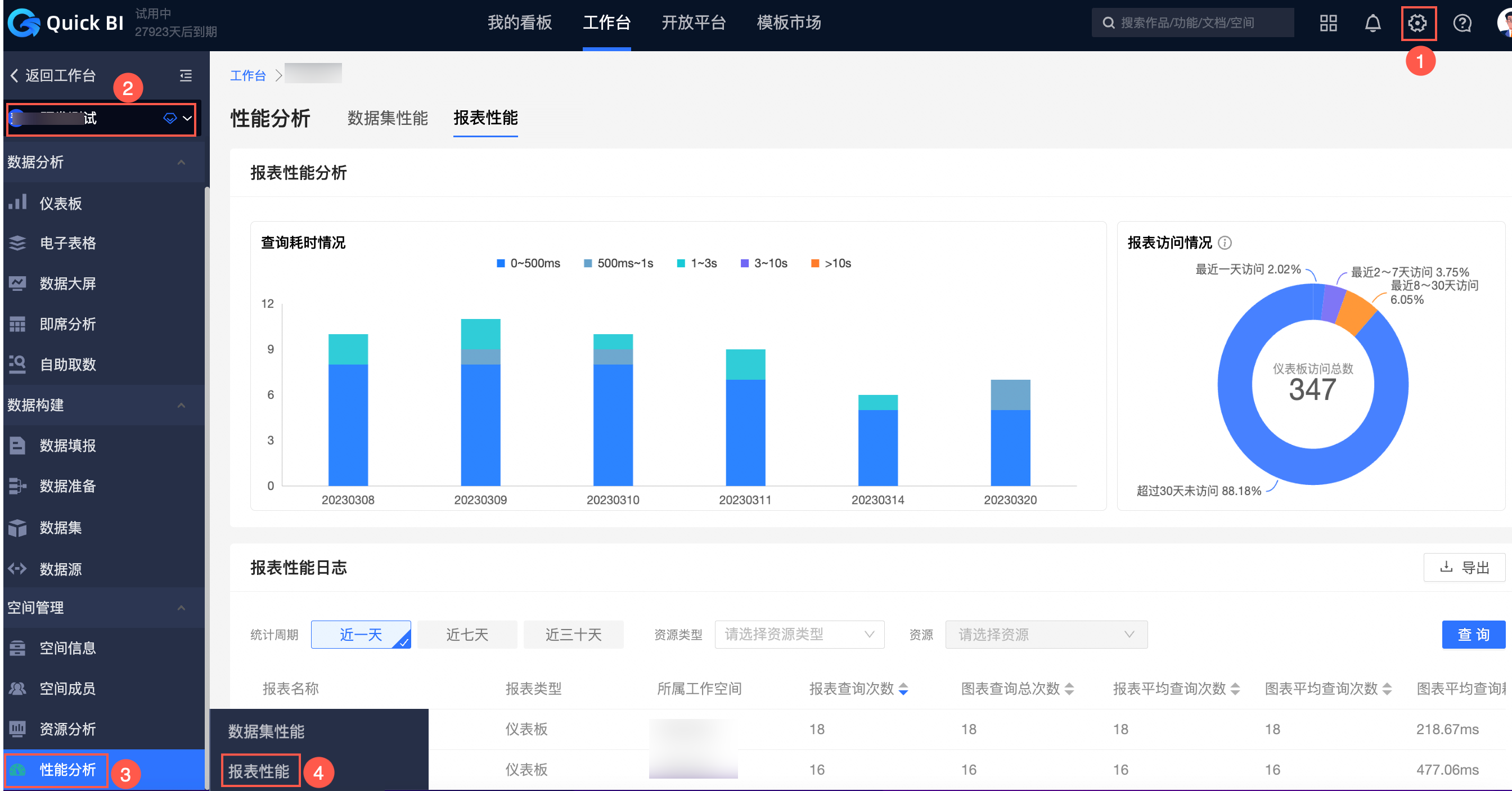
Task: Toggle the 500ms~1s legend series
Action: pyautogui.click(x=619, y=263)
